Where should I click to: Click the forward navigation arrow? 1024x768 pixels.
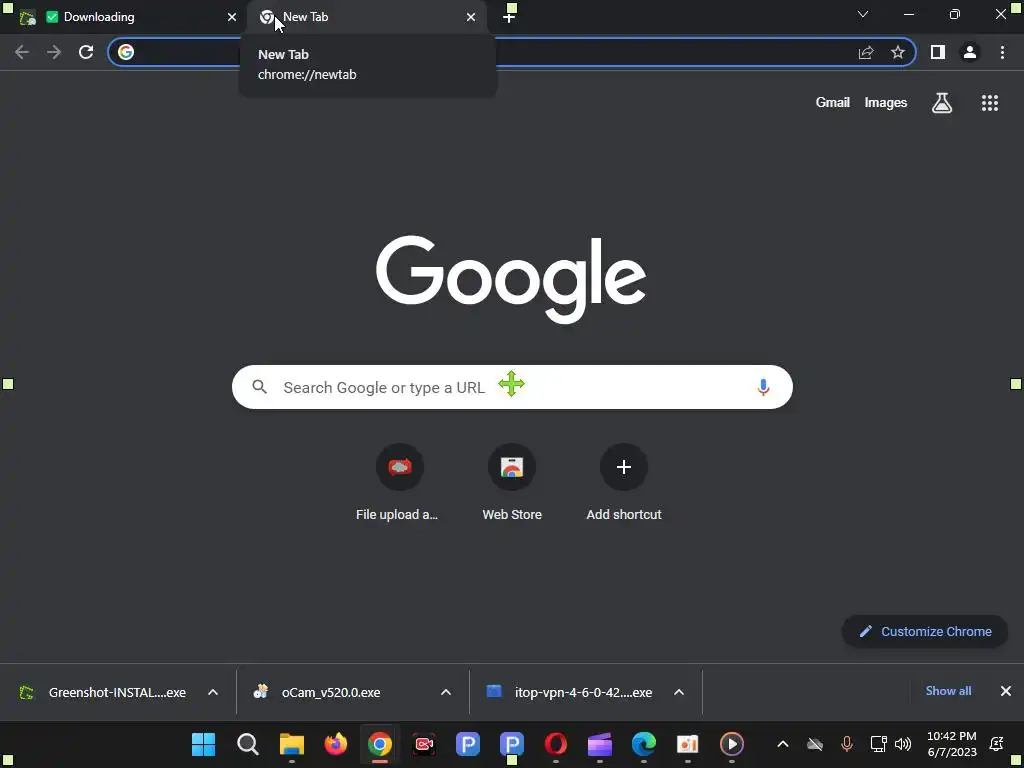(x=54, y=52)
